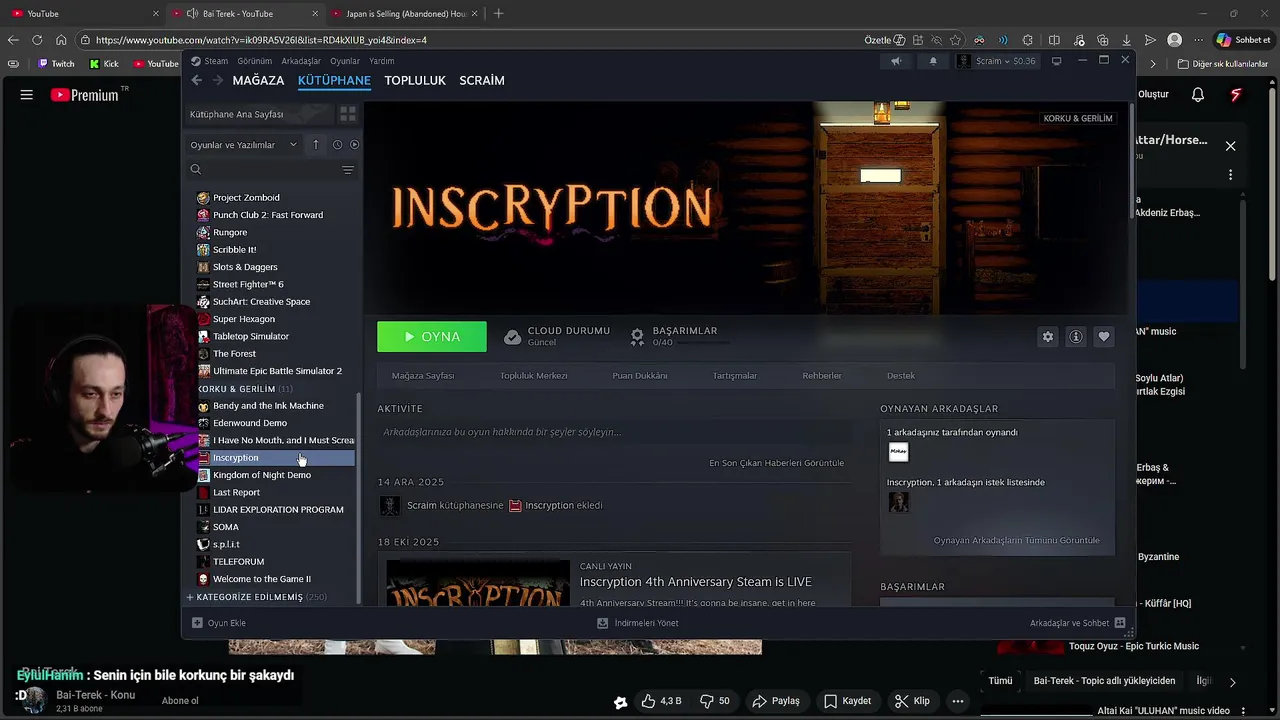
Task: Click the KORKU & GERİLİM tag
Action: 1077,118
